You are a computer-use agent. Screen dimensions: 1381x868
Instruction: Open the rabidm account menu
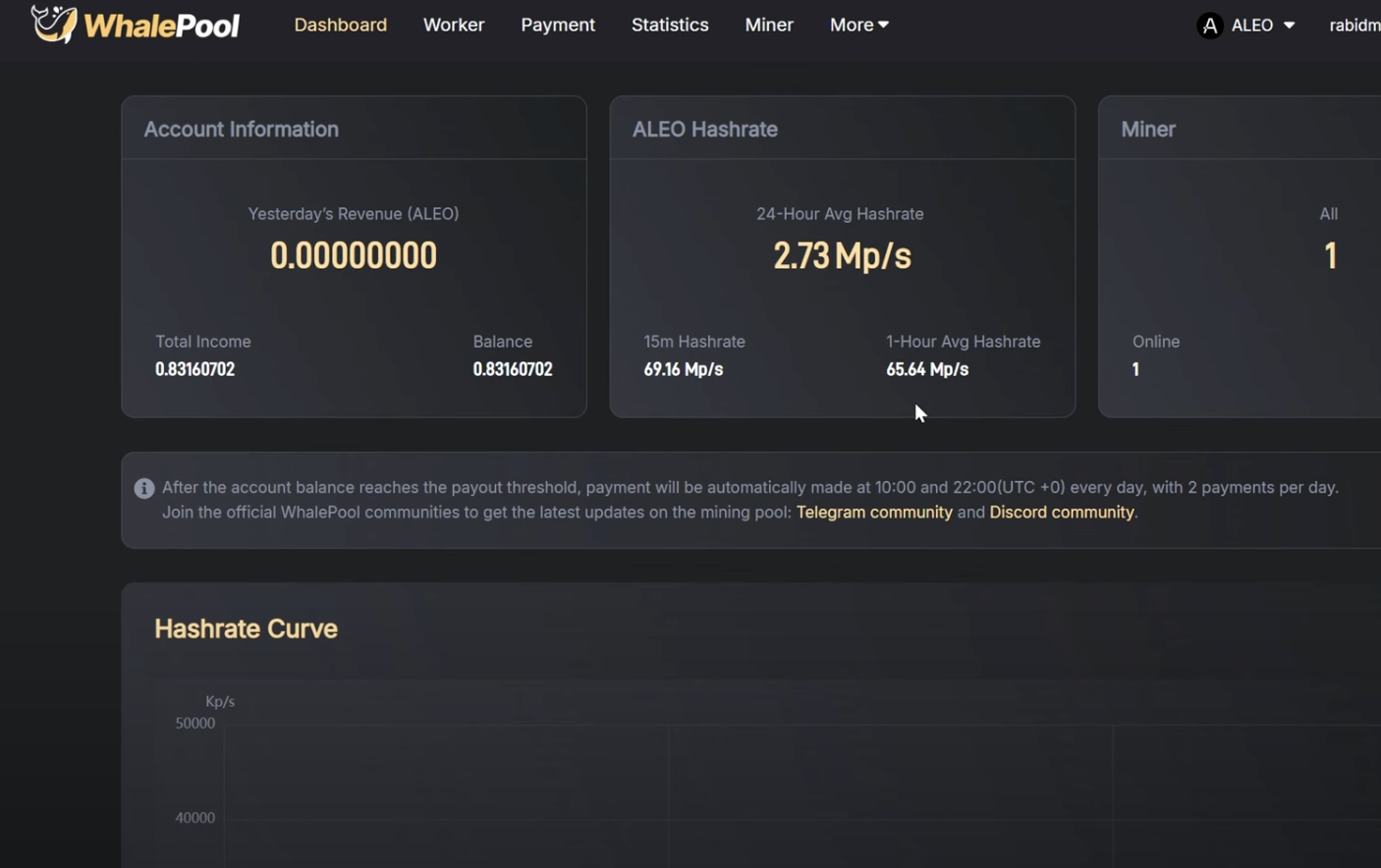1354,26
